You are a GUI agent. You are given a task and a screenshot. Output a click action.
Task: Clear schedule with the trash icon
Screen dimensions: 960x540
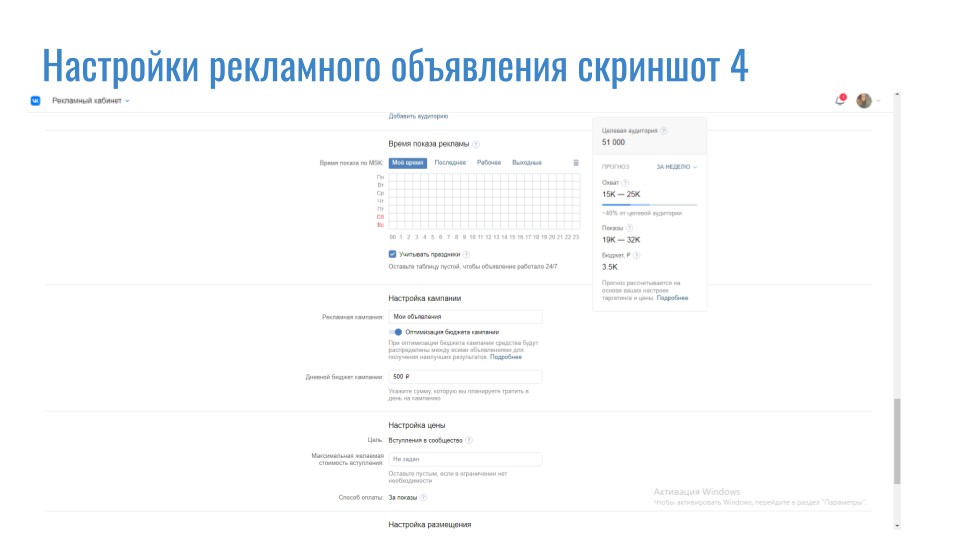pos(576,163)
